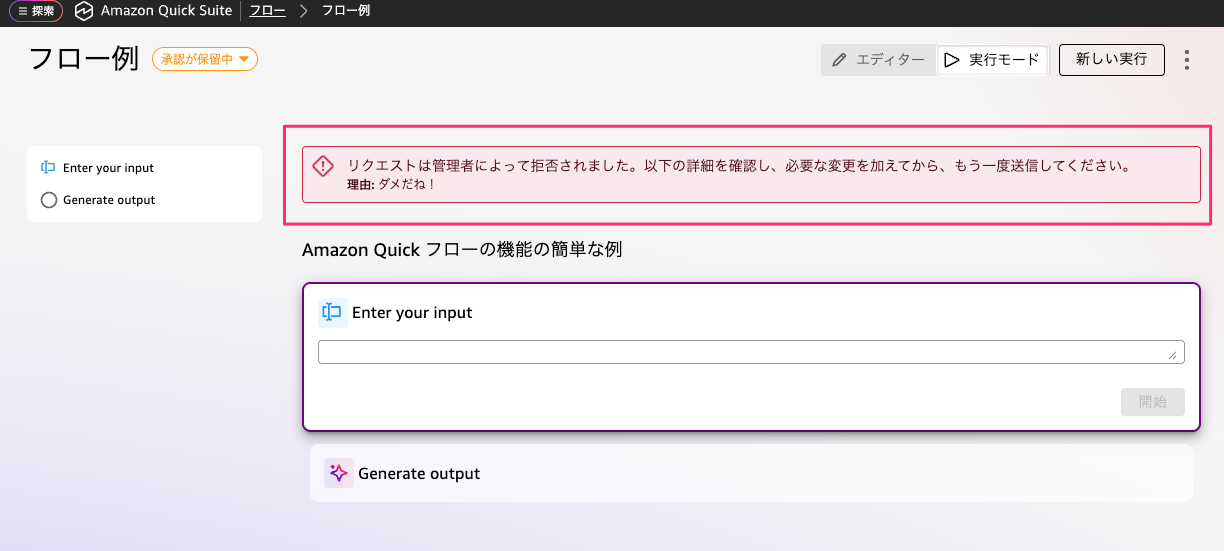
Task: Switch to 実行モード
Action: click(992, 60)
